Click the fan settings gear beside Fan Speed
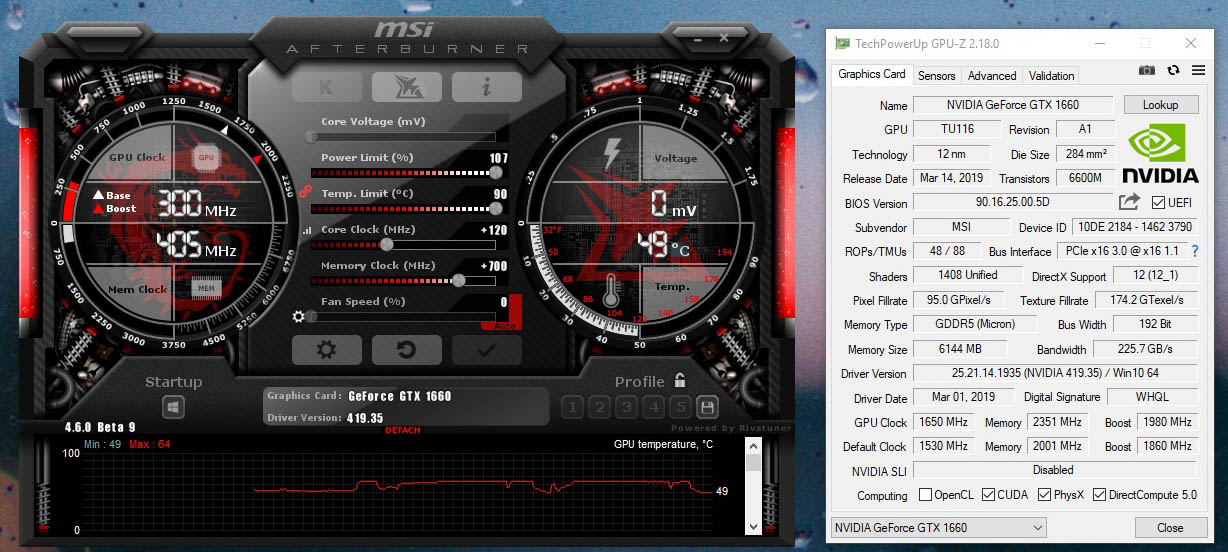The width and height of the screenshot is (1228, 552). coord(298,317)
